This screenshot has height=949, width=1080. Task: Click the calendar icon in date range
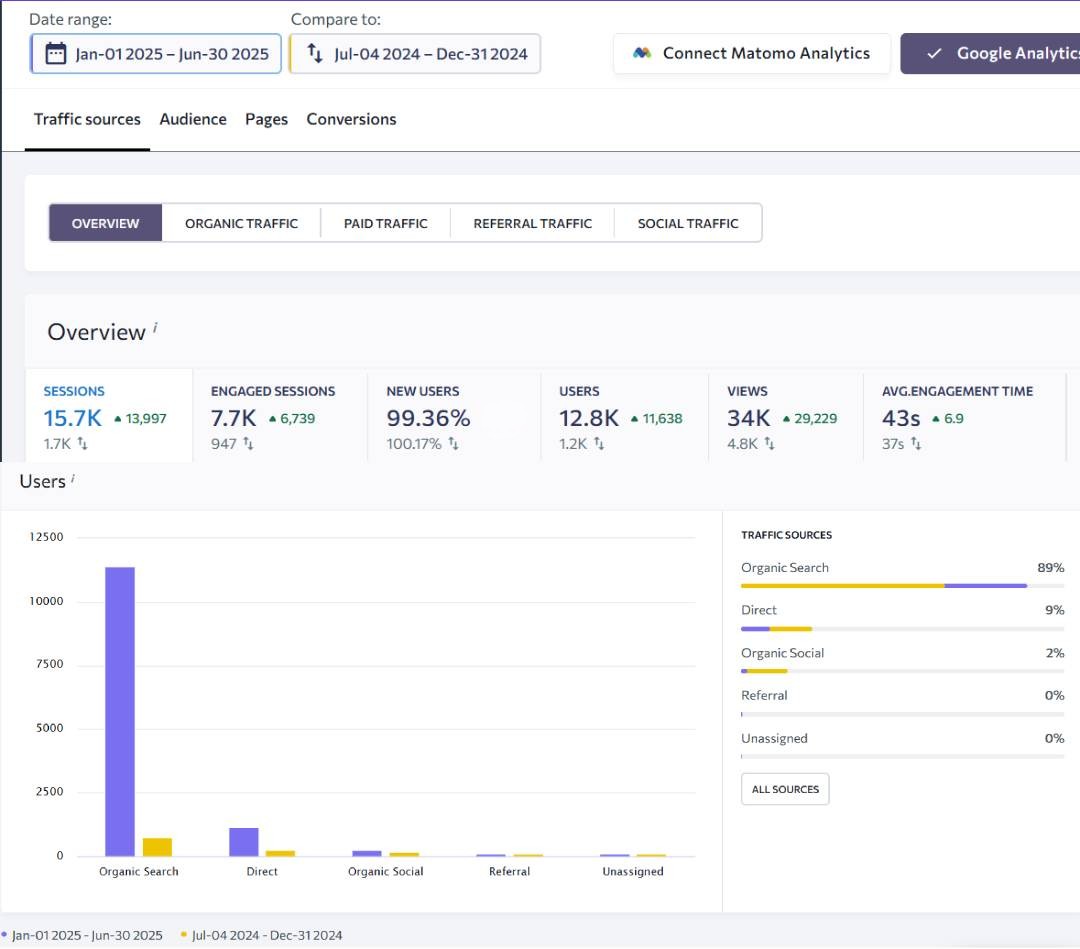click(56, 54)
